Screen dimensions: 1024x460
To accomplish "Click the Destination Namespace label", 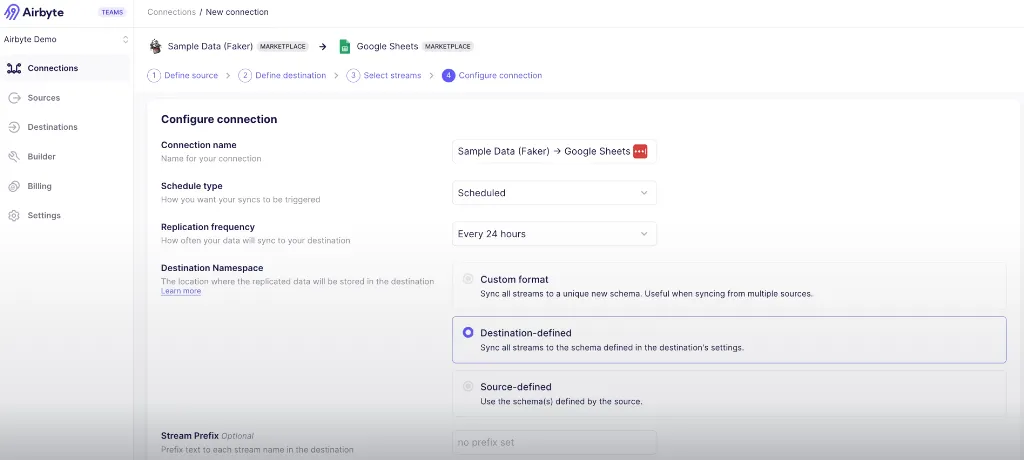I will pyautogui.click(x=212, y=268).
